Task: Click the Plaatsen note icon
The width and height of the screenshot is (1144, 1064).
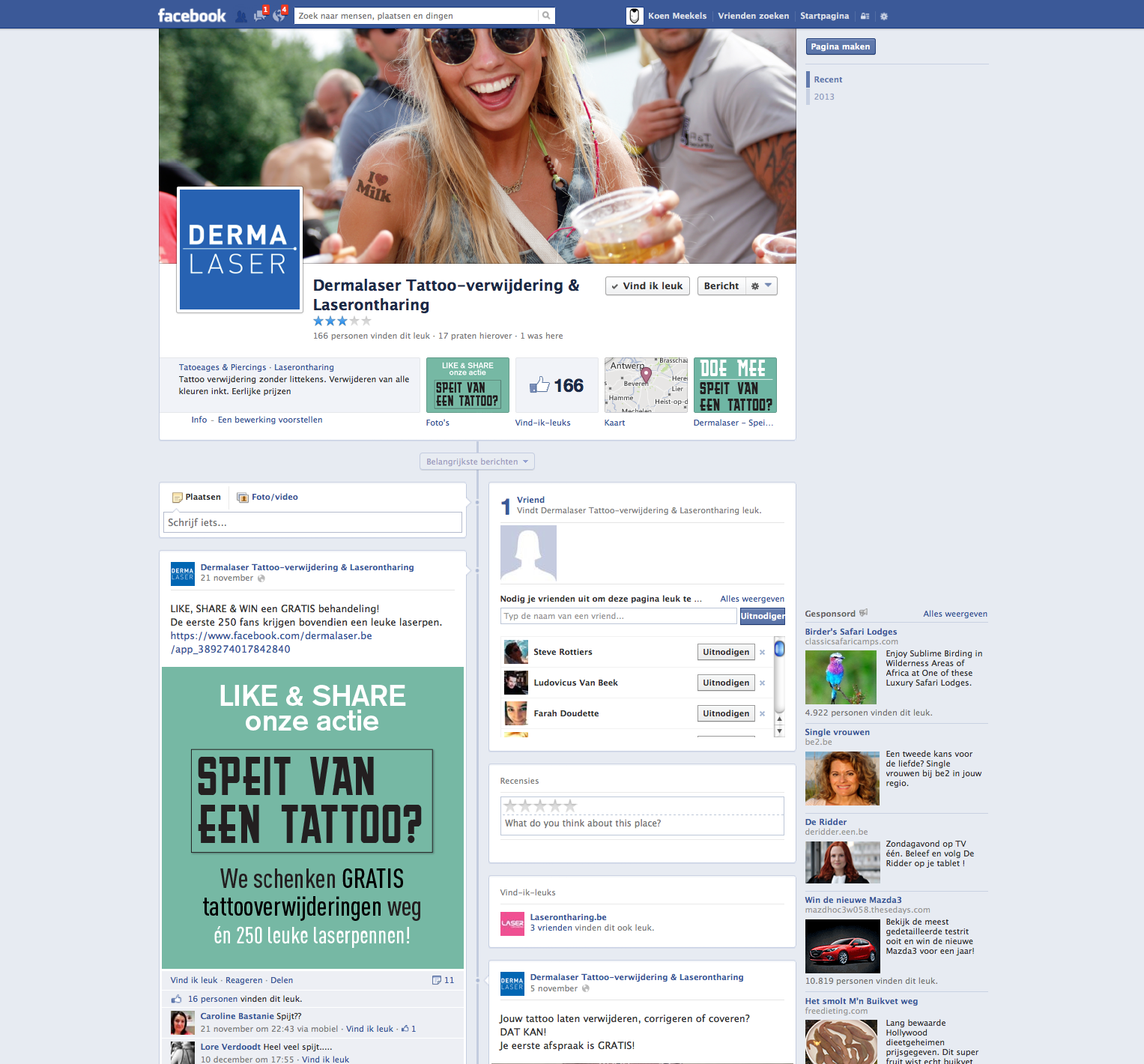Action: (x=178, y=498)
